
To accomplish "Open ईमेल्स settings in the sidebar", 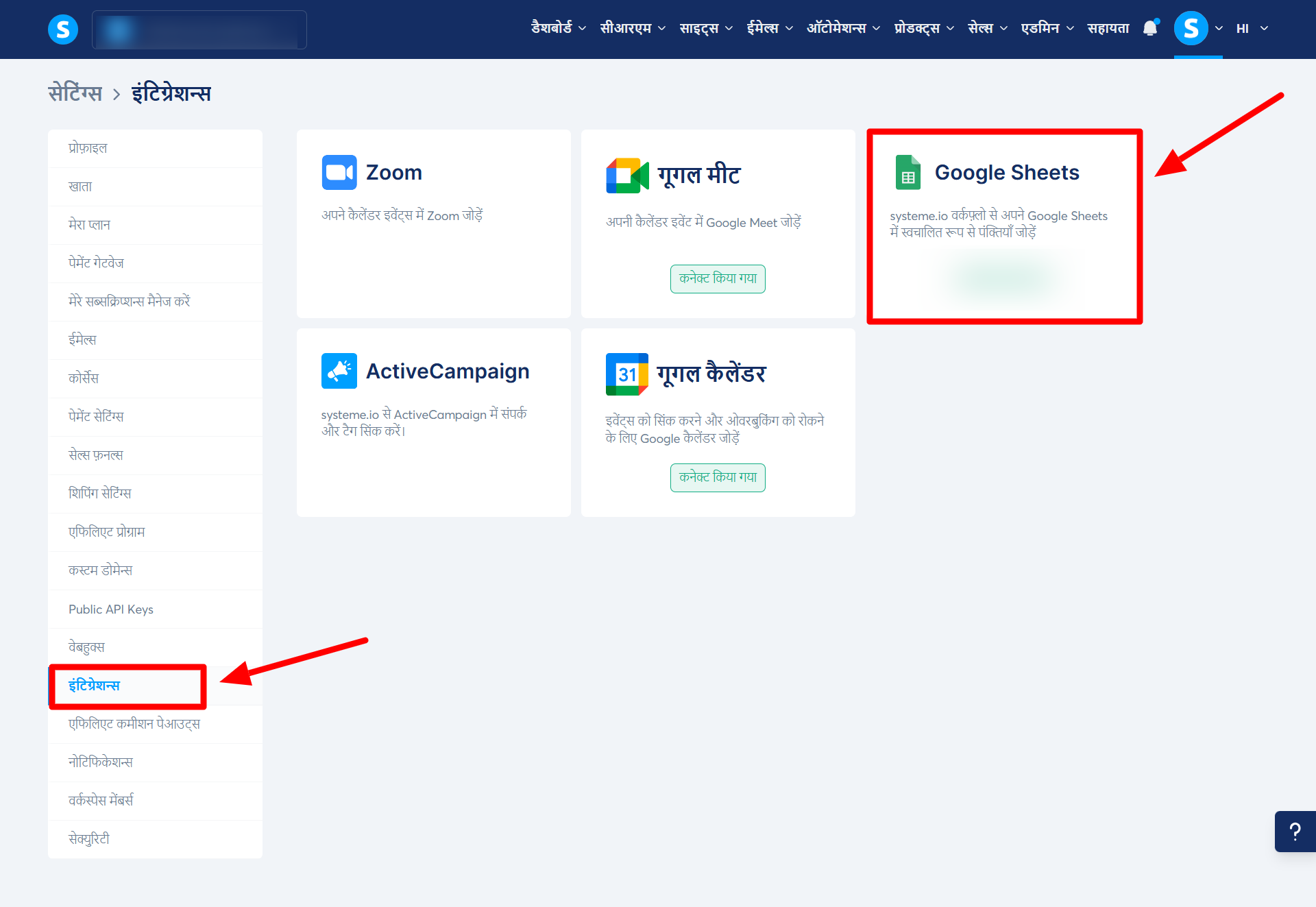I will [x=155, y=340].
